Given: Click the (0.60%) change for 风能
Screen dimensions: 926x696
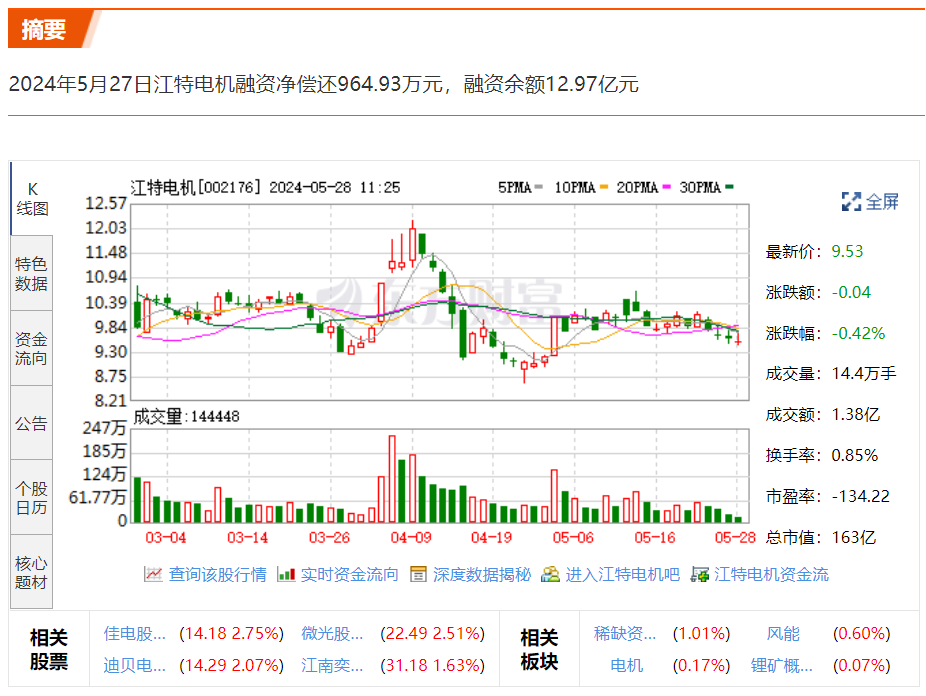Looking at the screenshot, I should tap(862, 633).
